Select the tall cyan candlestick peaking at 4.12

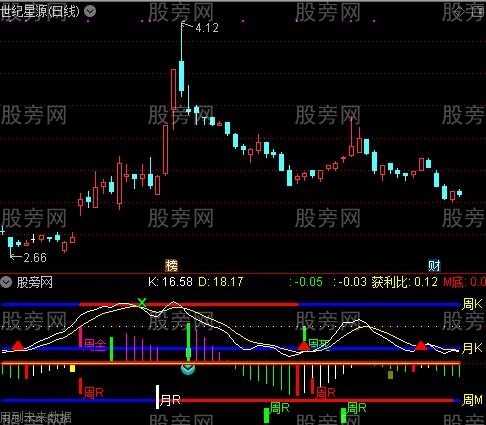click(x=182, y=59)
